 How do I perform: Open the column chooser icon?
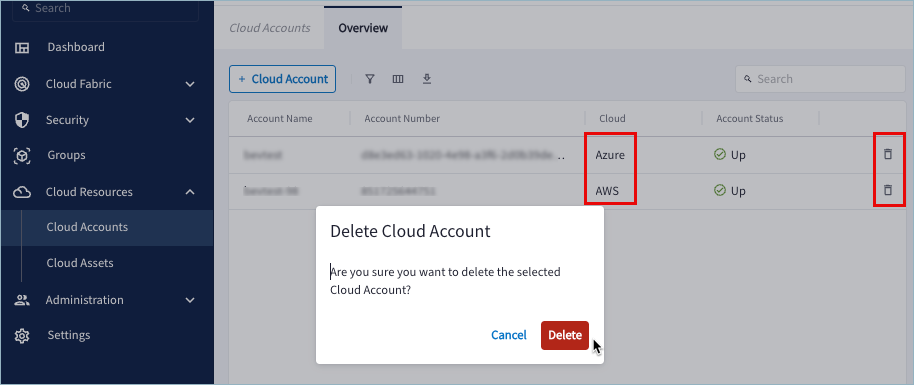[398, 79]
